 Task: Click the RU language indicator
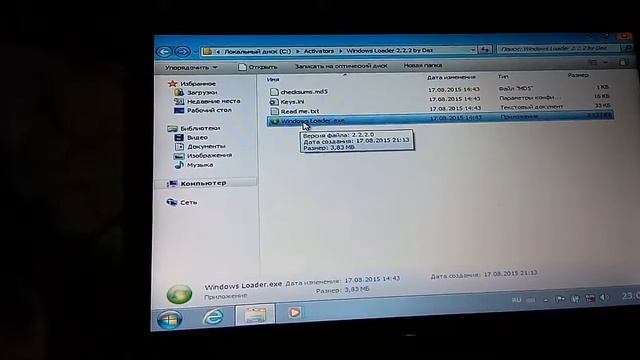pos(516,300)
